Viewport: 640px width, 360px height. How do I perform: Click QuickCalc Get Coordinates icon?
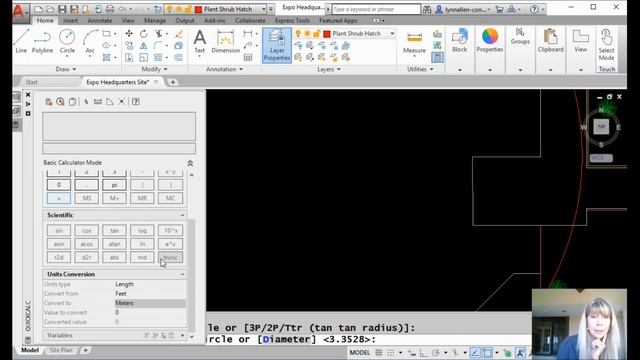pos(86,102)
